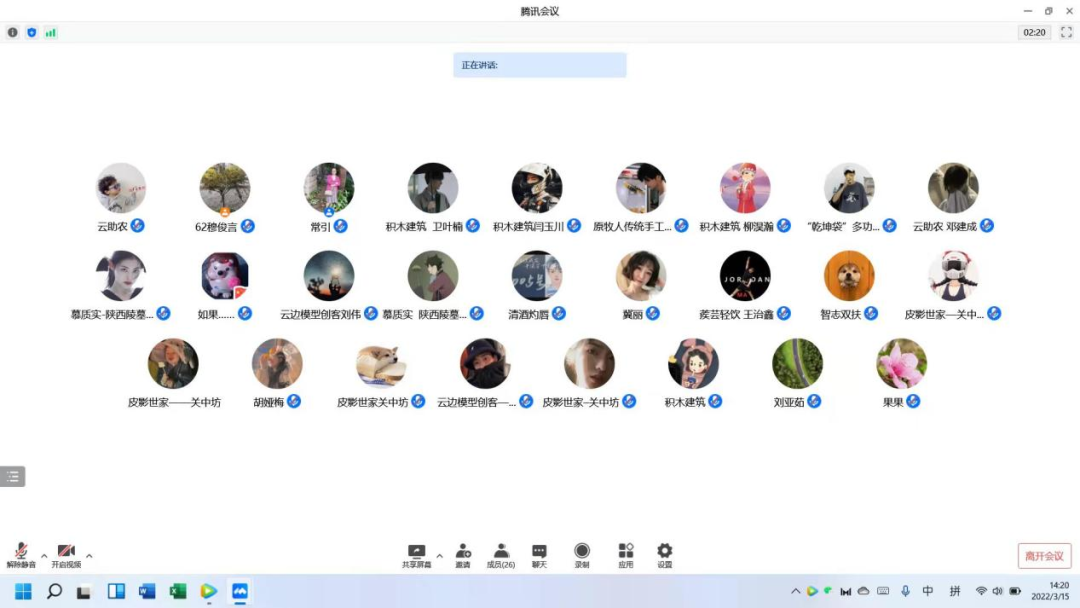
Task: Unmute microphone via 解除静音
Action: [x=21, y=555]
